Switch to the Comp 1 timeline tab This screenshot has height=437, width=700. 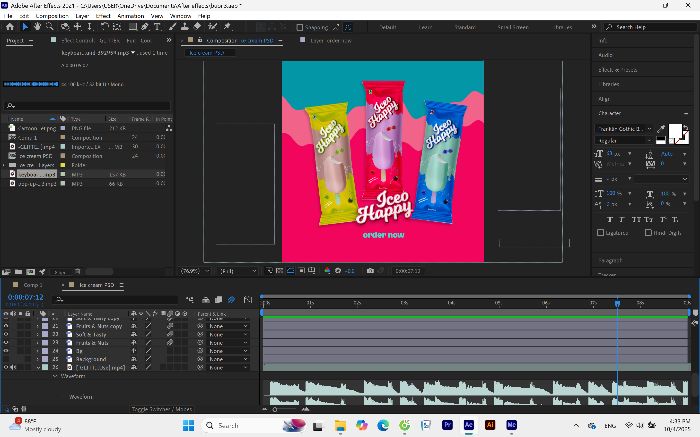point(33,285)
